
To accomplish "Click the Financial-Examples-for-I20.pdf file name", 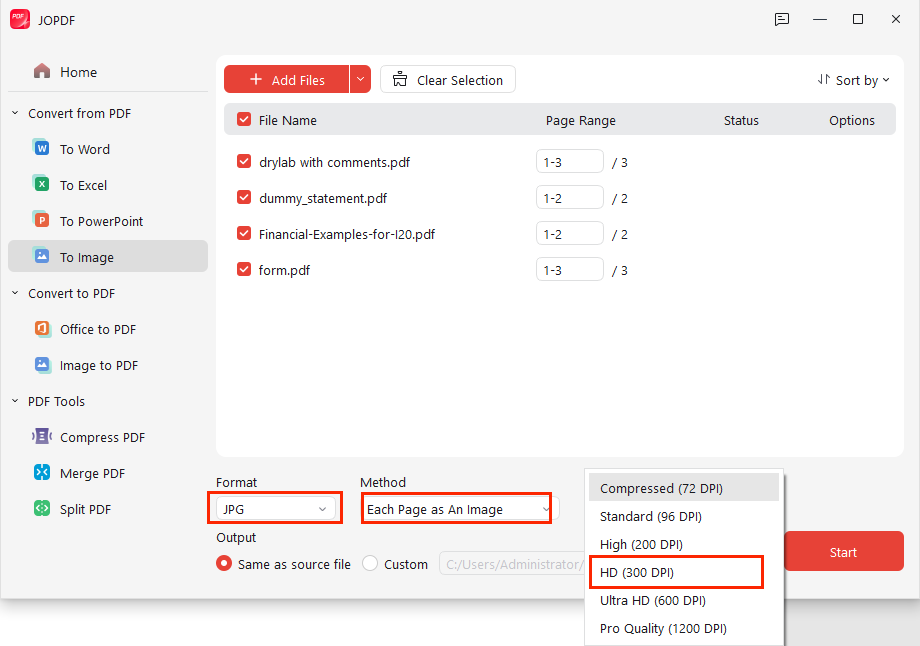I will 347,234.
